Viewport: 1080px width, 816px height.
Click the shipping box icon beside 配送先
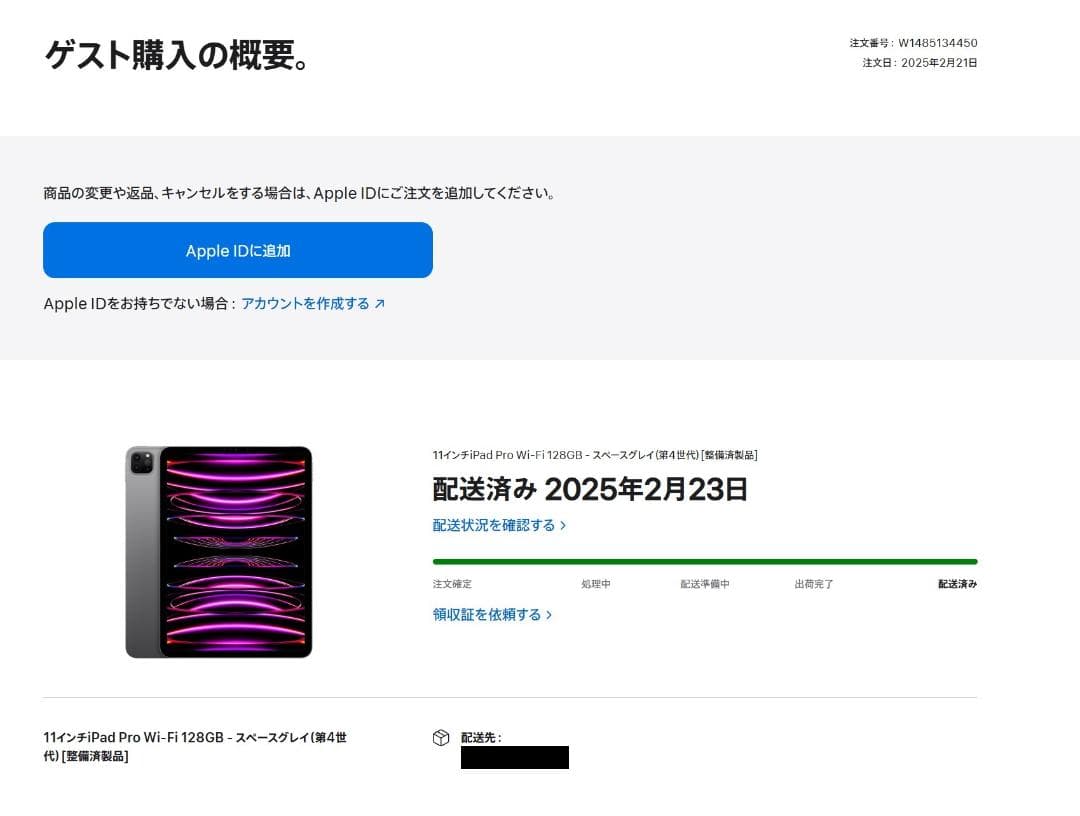(x=440, y=737)
